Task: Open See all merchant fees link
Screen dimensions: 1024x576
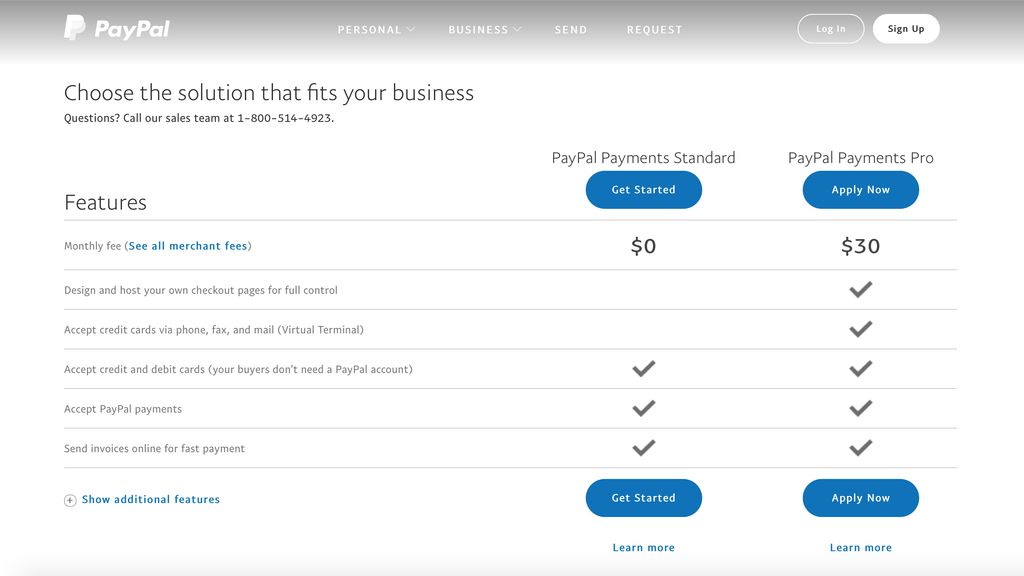Action: [188, 245]
